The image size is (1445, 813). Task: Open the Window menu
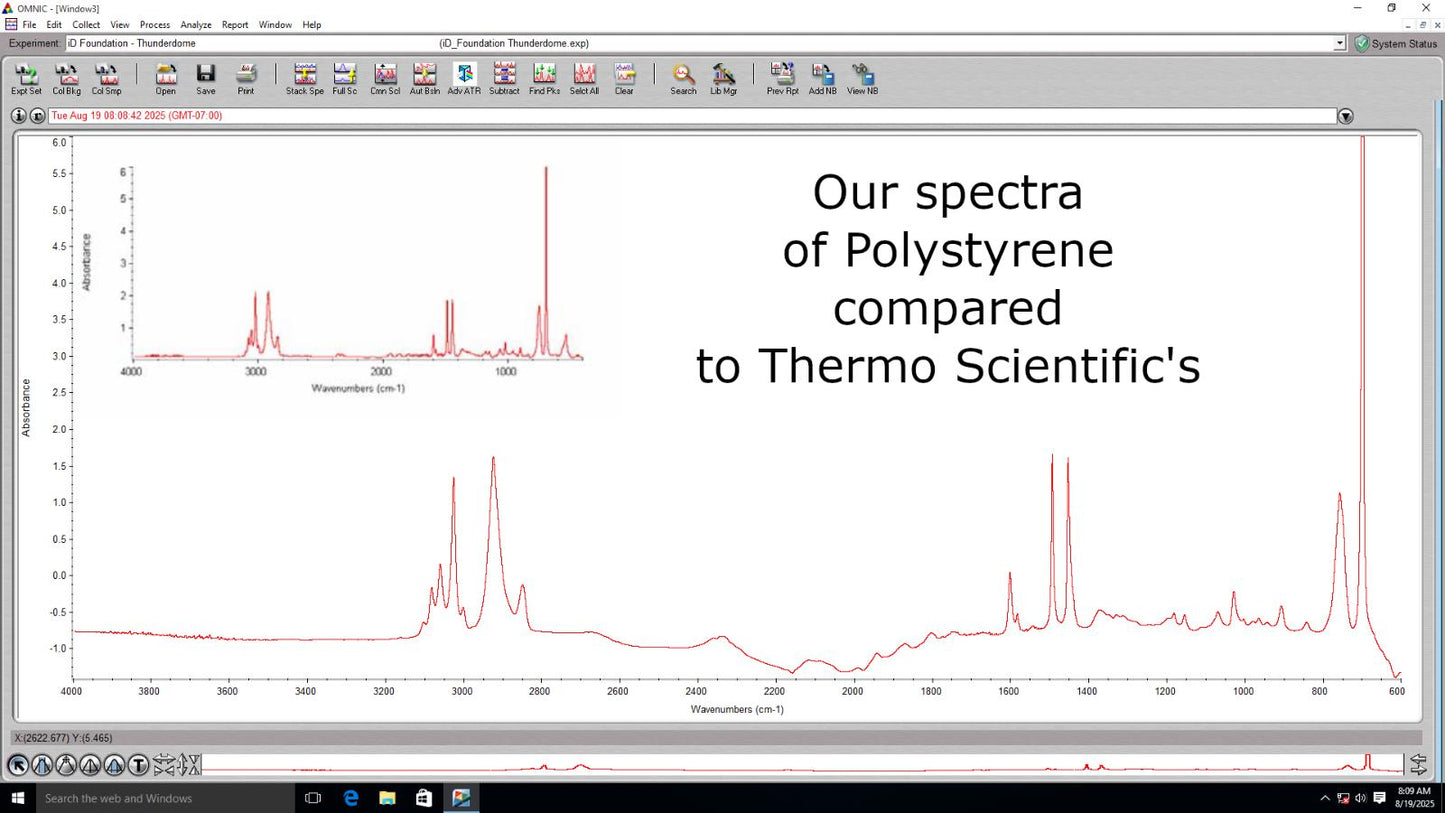point(275,25)
